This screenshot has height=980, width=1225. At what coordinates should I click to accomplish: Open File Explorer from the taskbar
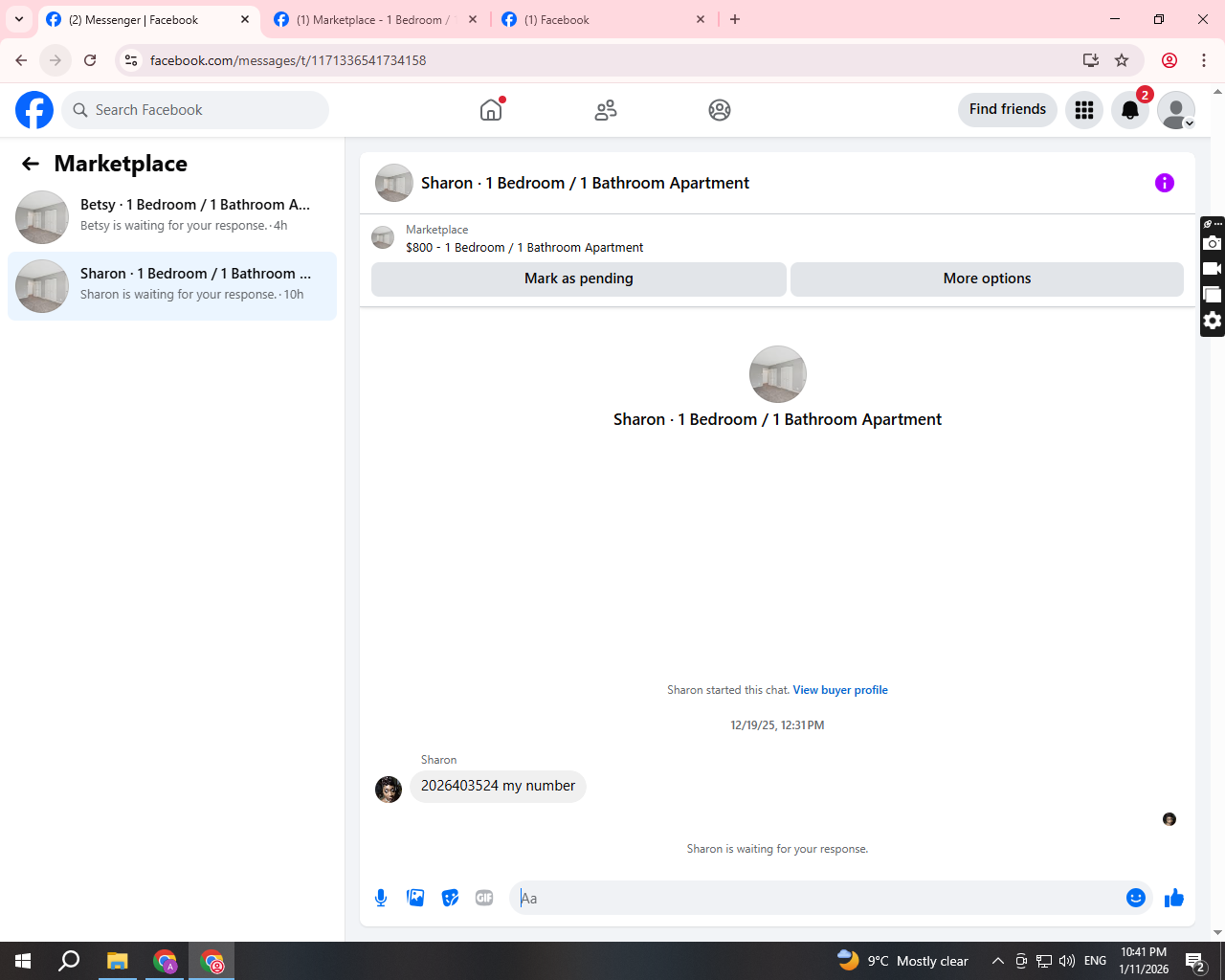(x=117, y=961)
